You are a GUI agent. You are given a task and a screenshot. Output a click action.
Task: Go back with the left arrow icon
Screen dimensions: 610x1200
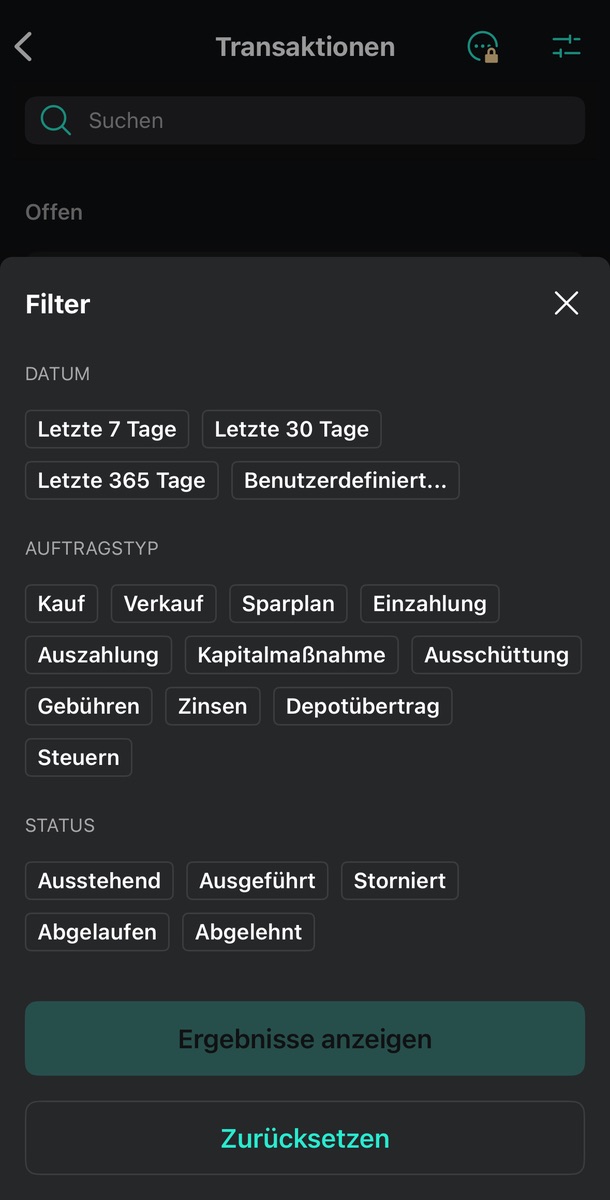pos(24,47)
